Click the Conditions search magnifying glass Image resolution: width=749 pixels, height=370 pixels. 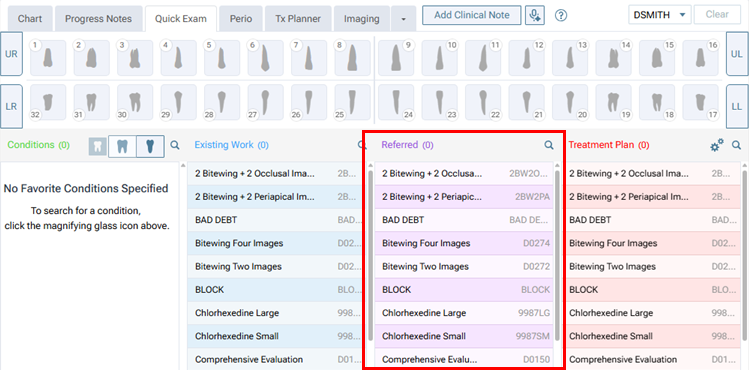coord(175,145)
